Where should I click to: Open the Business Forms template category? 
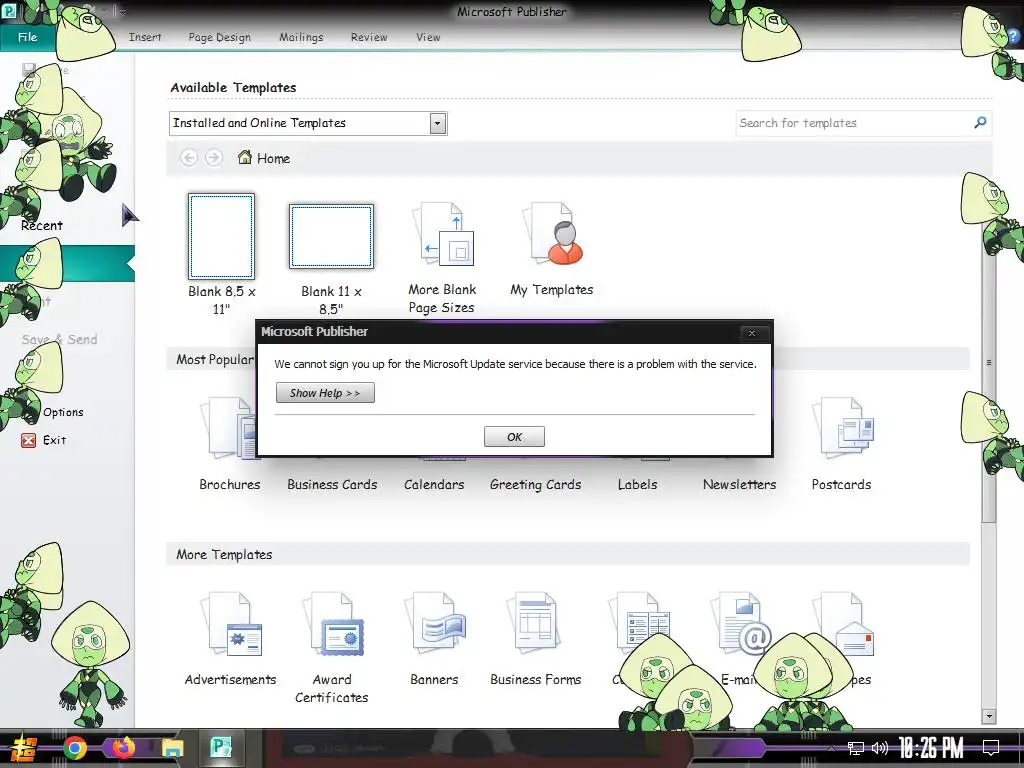[x=536, y=640]
